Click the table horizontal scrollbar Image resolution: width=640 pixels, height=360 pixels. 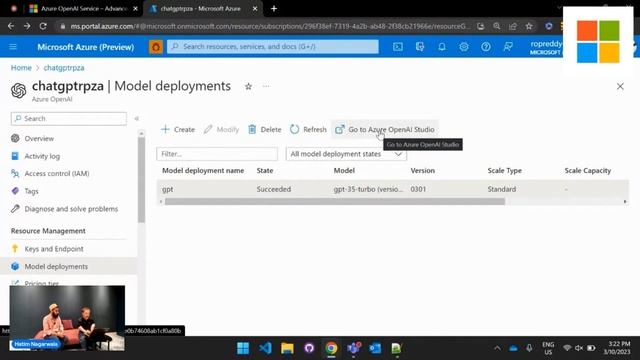pos(335,202)
